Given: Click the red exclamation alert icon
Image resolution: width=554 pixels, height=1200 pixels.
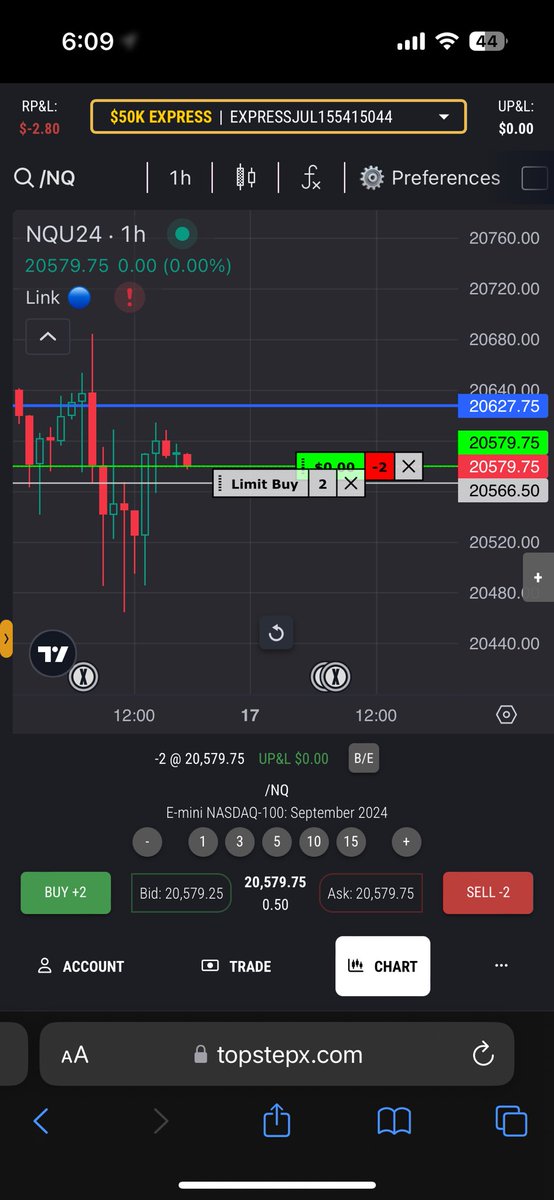Looking at the screenshot, I should tap(130, 298).
